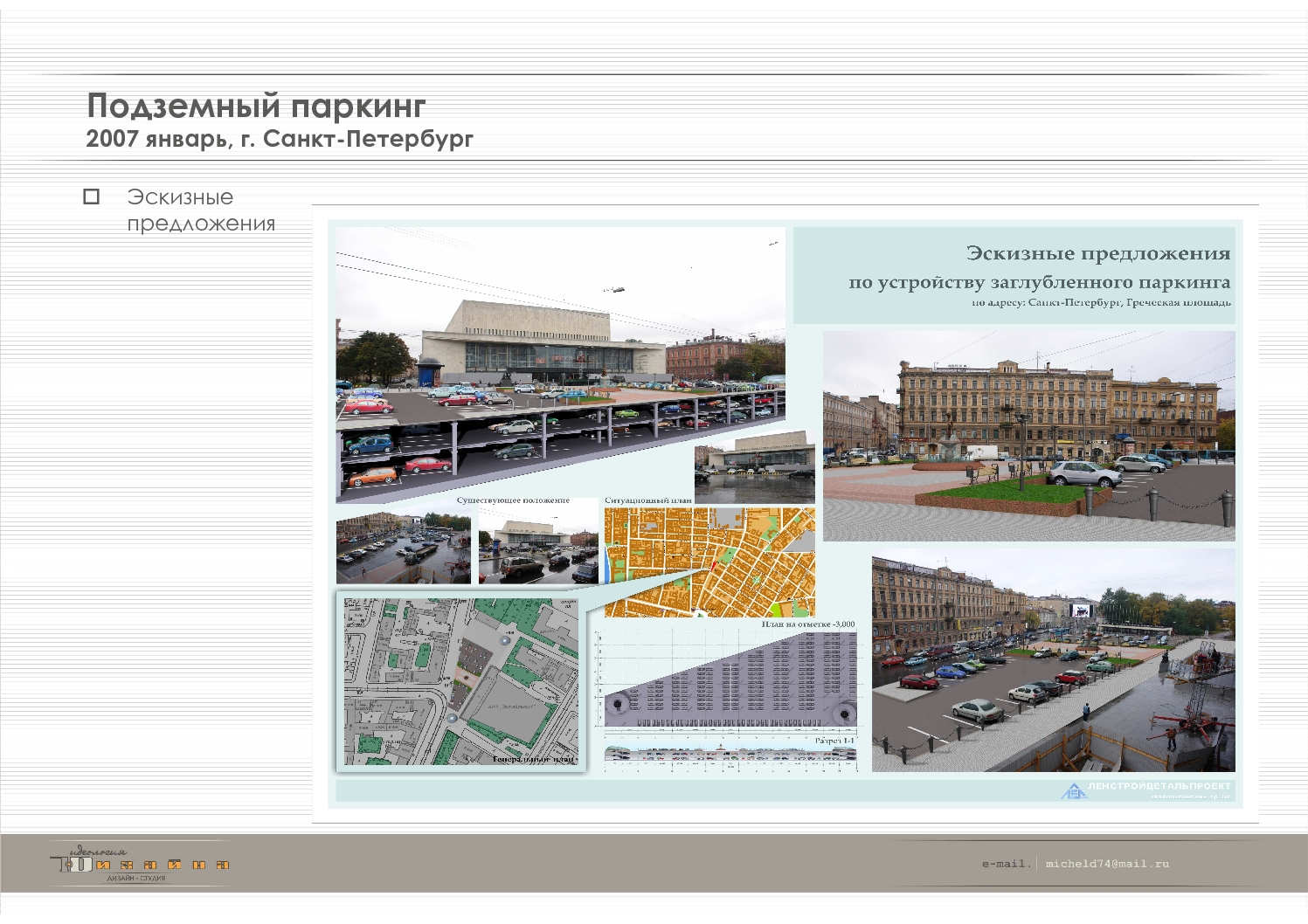Select the square bullet marker beside Эскизные предложения

pyautogui.click(x=91, y=197)
